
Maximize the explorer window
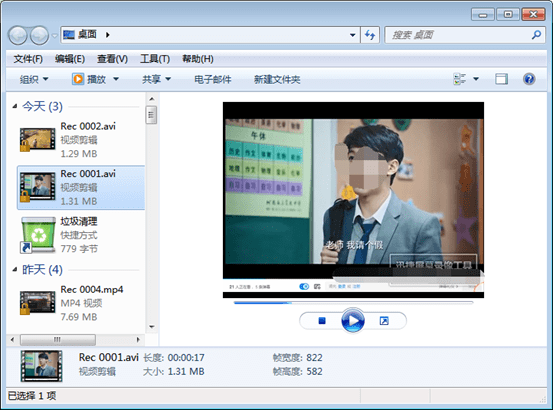(508, 14)
